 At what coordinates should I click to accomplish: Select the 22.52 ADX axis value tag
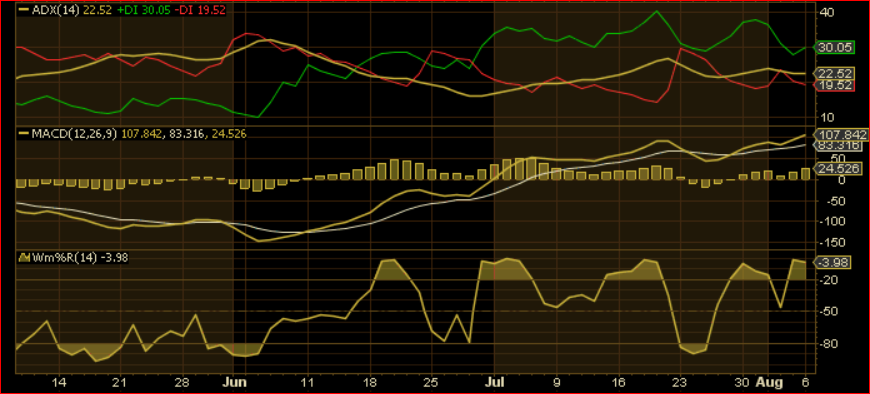834,74
